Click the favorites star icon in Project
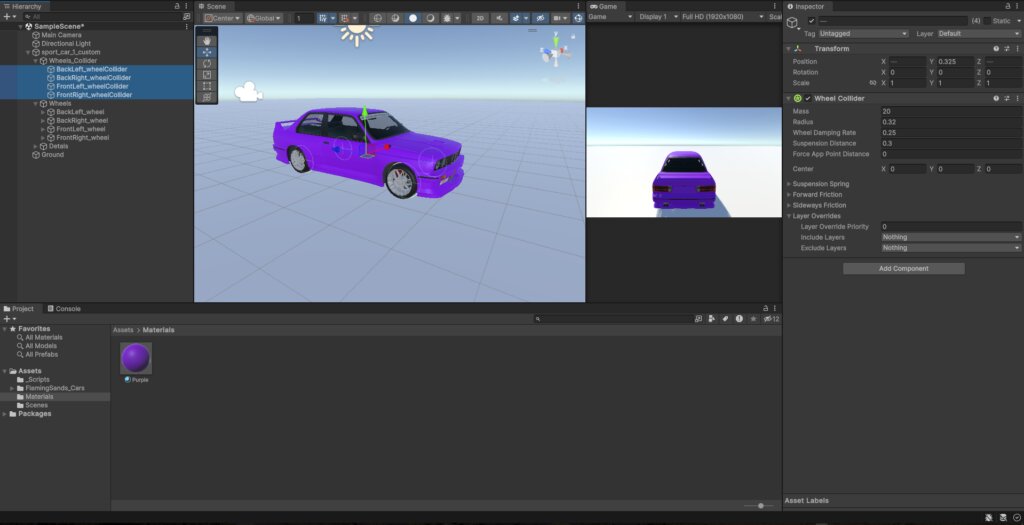Viewport: 1024px width, 525px height. 753,319
